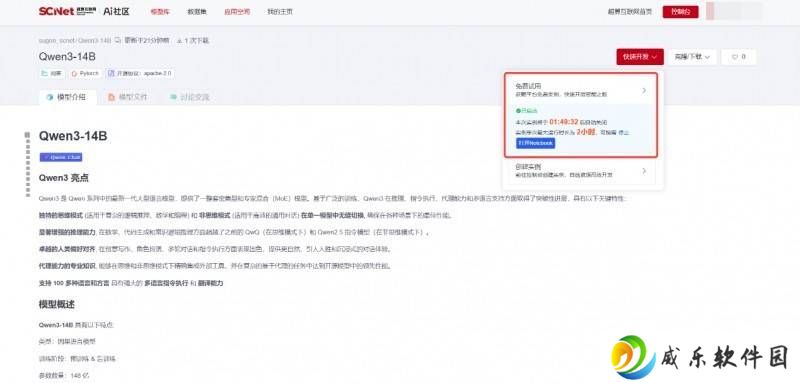Switch to the 模型文件 tab
The width and height of the screenshot is (800, 383).
tap(128, 97)
